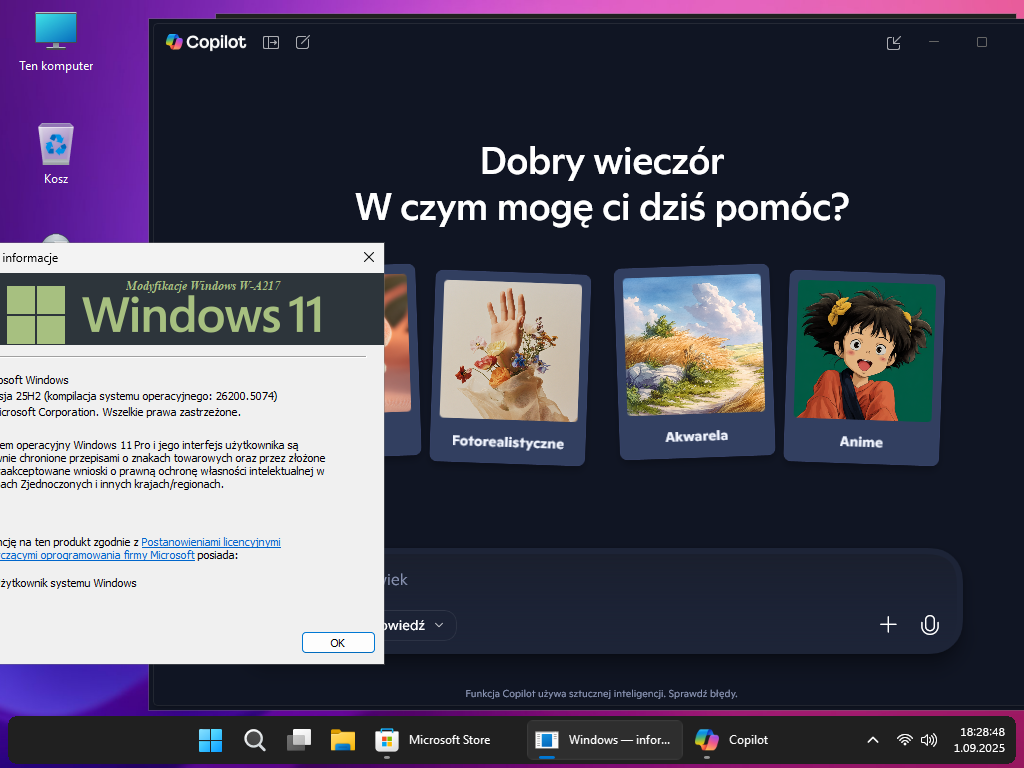The height and width of the screenshot is (768, 1024).
Task: Launch File Explorer from taskbar
Action: point(343,740)
